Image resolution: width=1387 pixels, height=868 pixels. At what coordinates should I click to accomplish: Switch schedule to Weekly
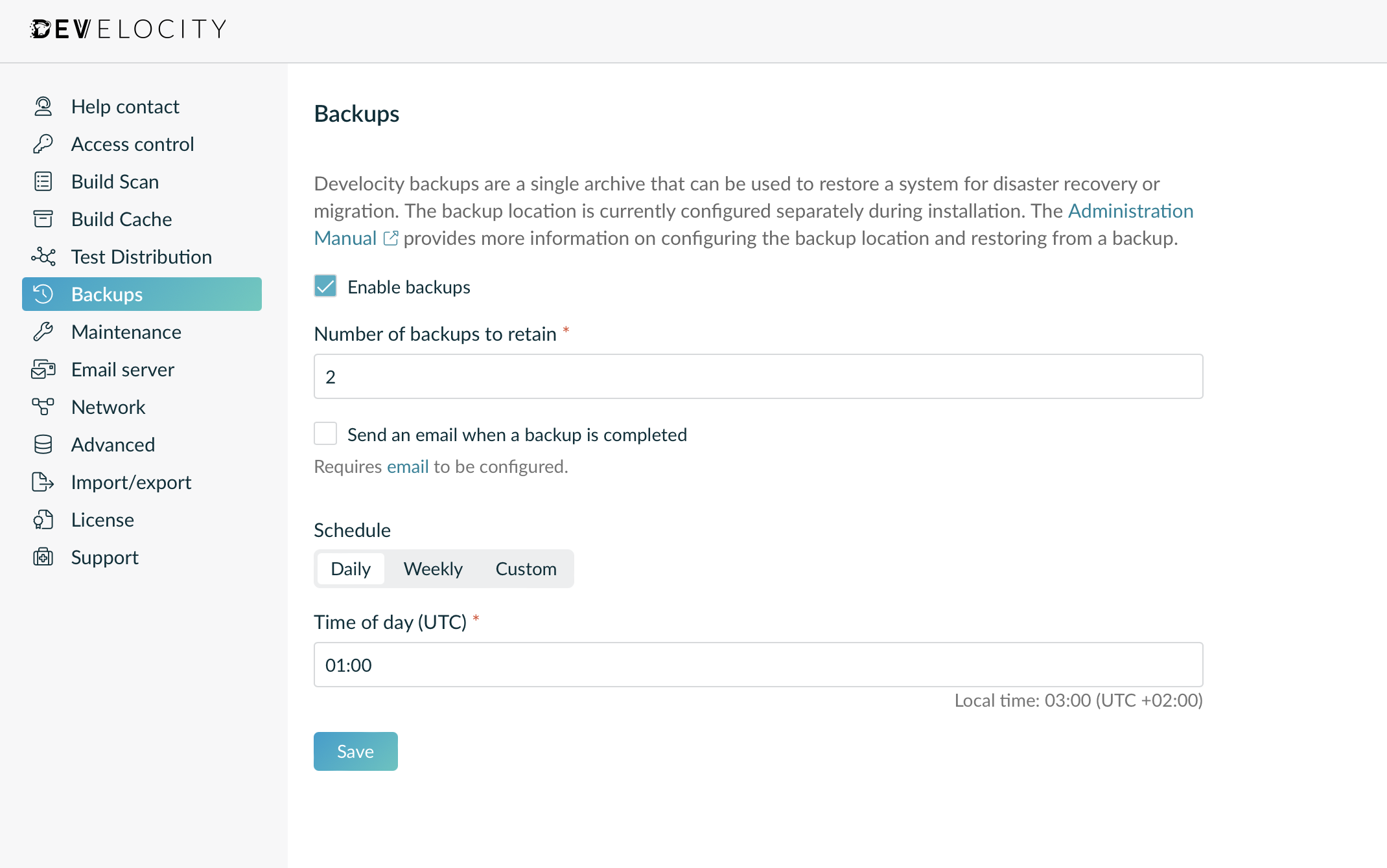(433, 568)
